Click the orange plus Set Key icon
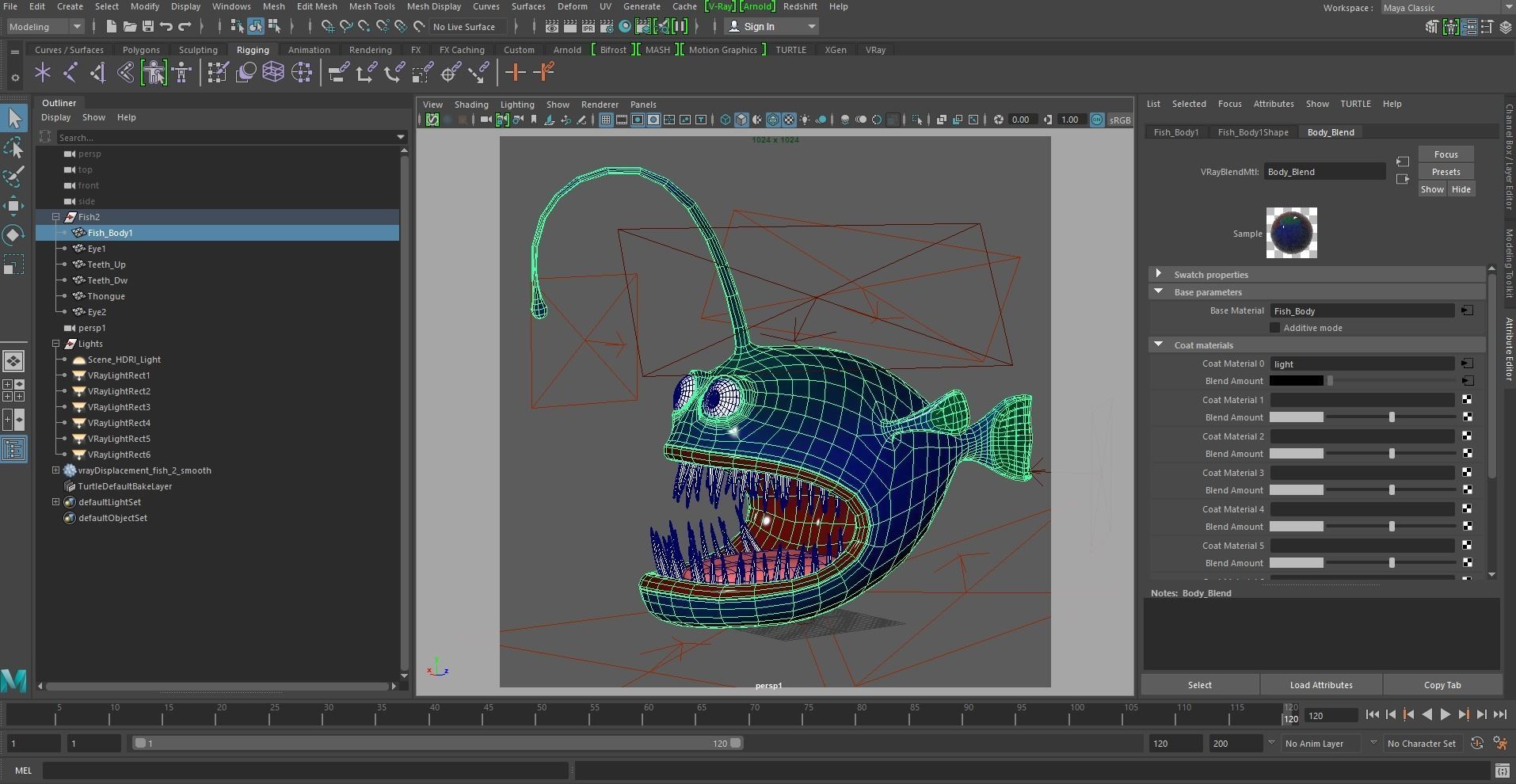 [515, 73]
